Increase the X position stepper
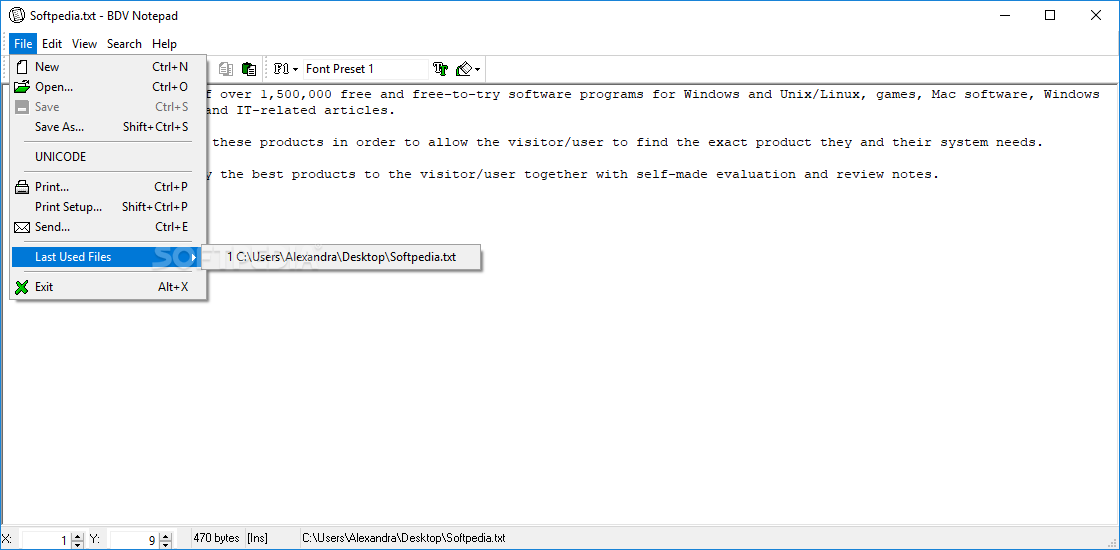The width and height of the screenshot is (1120, 550). pyautogui.click(x=77, y=536)
